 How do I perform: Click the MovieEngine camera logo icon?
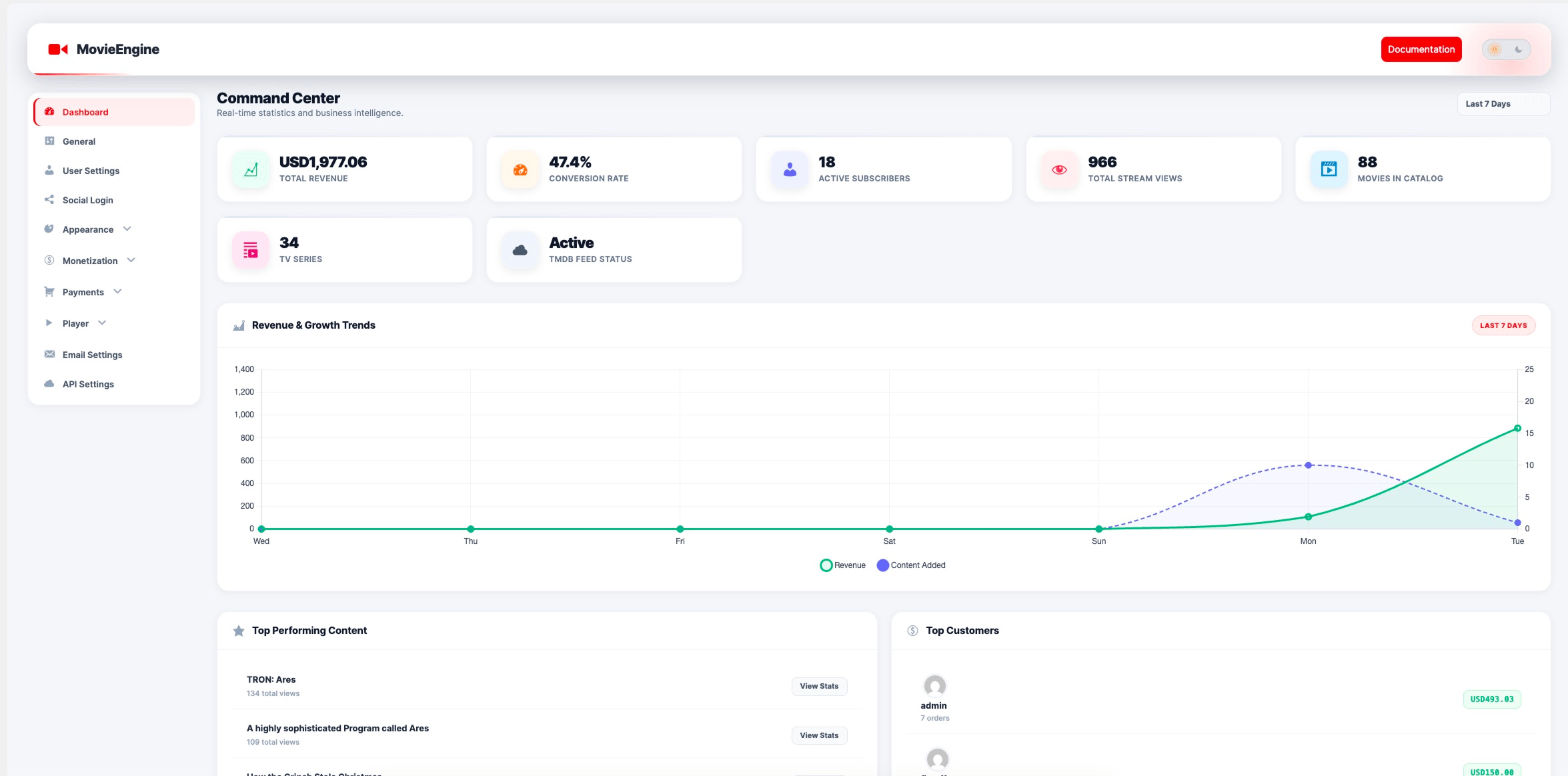pyautogui.click(x=58, y=49)
